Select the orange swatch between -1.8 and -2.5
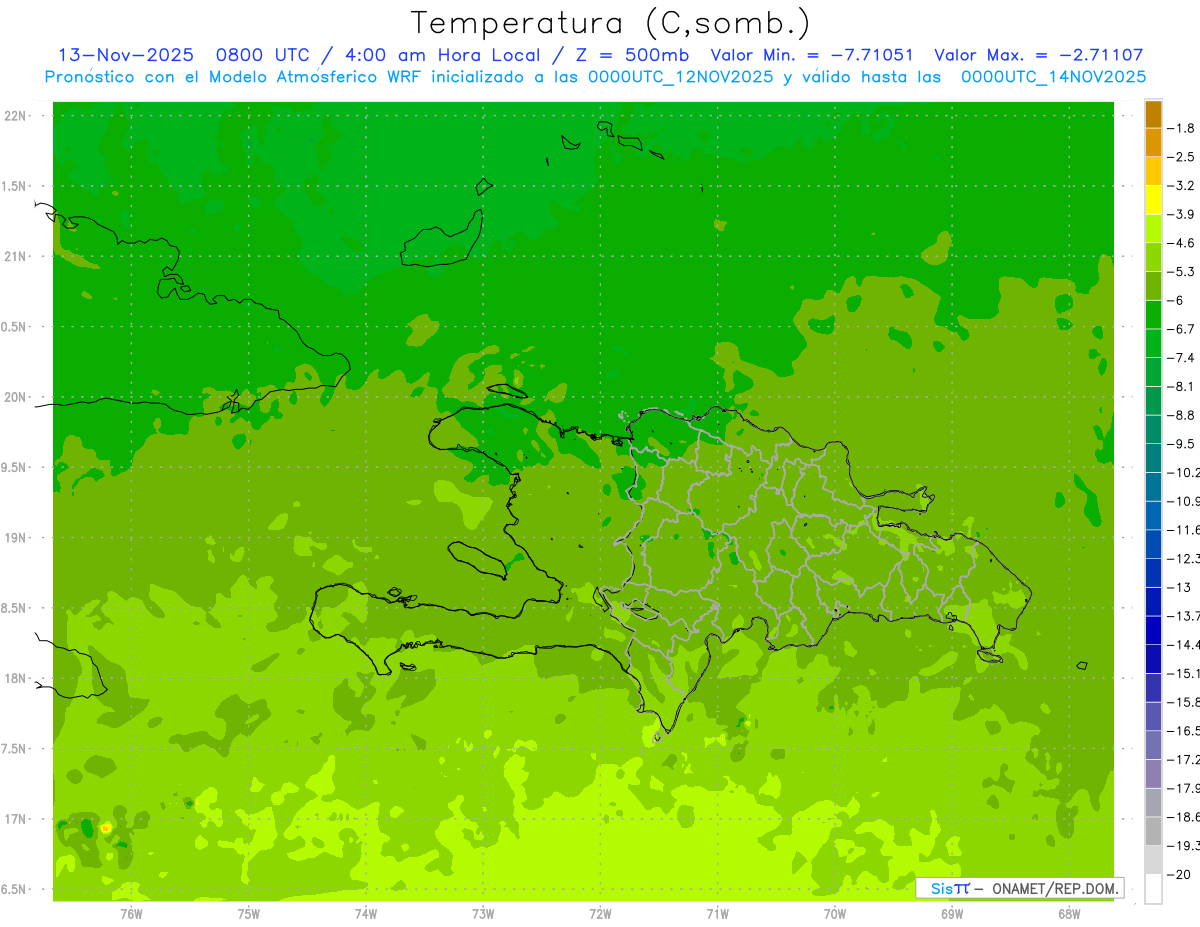 (x=1153, y=142)
